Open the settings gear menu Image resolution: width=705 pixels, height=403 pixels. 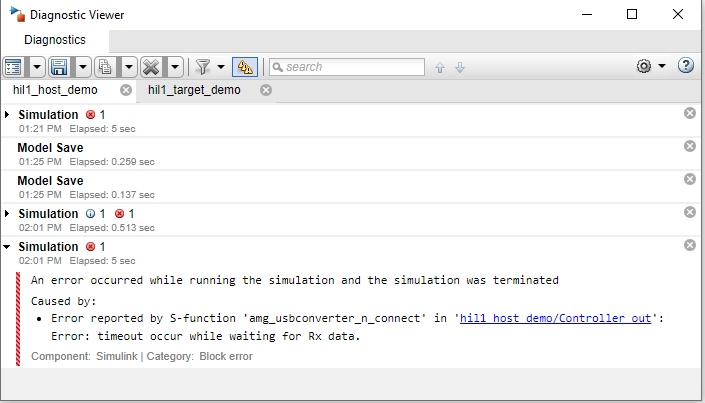[644, 67]
